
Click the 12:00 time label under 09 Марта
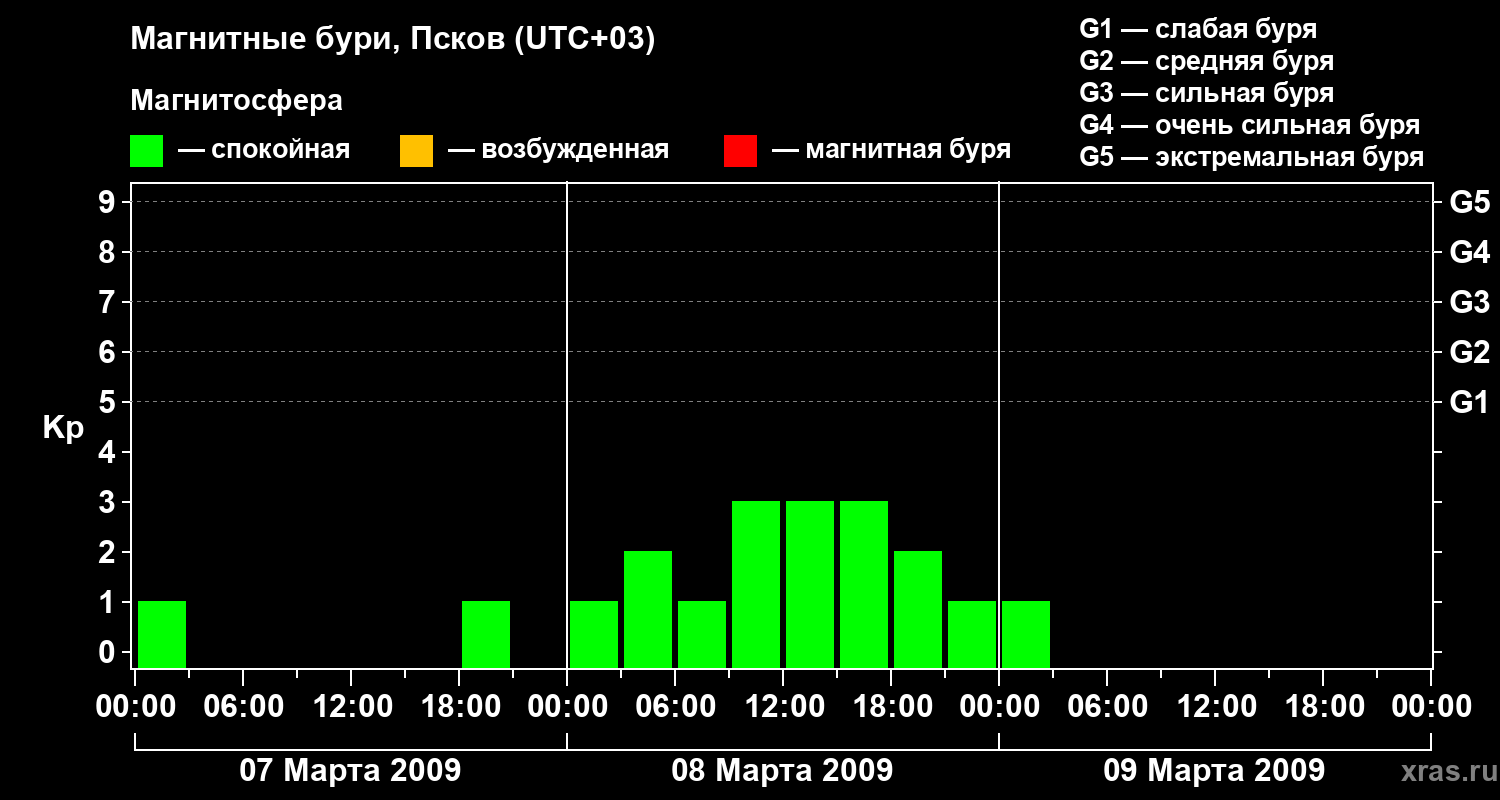(1215, 707)
